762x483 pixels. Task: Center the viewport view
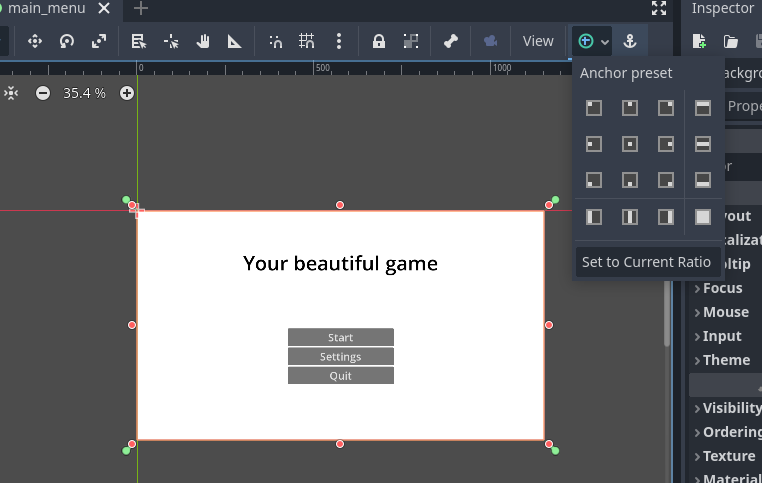coord(11,93)
